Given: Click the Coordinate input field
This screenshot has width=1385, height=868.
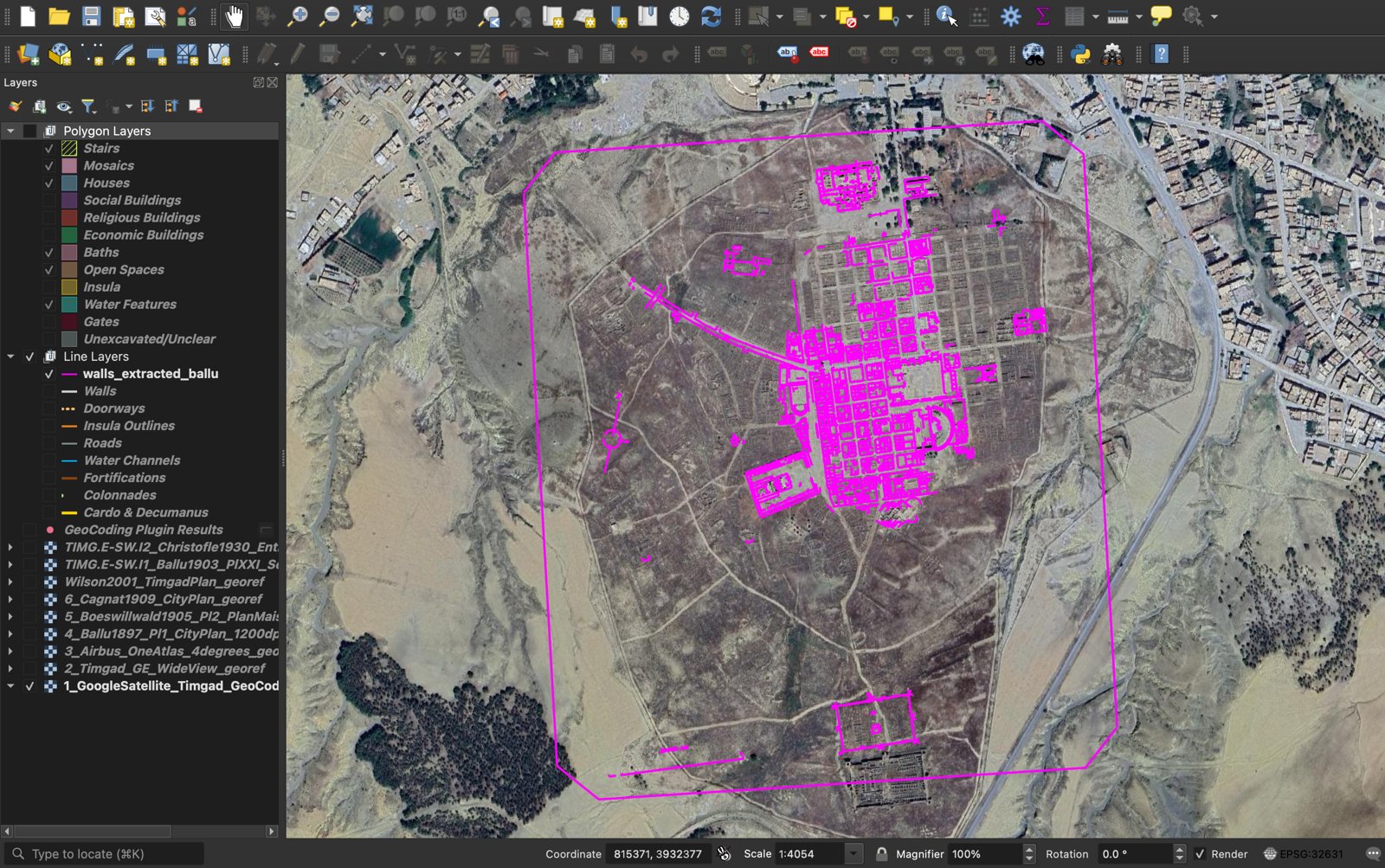Looking at the screenshot, I should 658,854.
